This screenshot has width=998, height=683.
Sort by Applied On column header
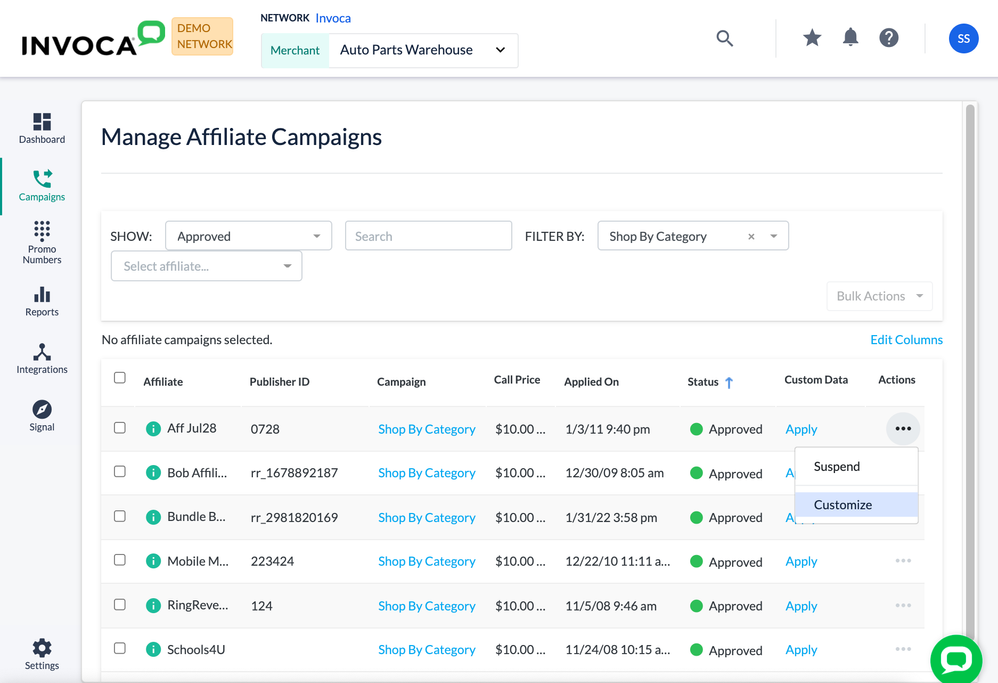click(x=591, y=382)
